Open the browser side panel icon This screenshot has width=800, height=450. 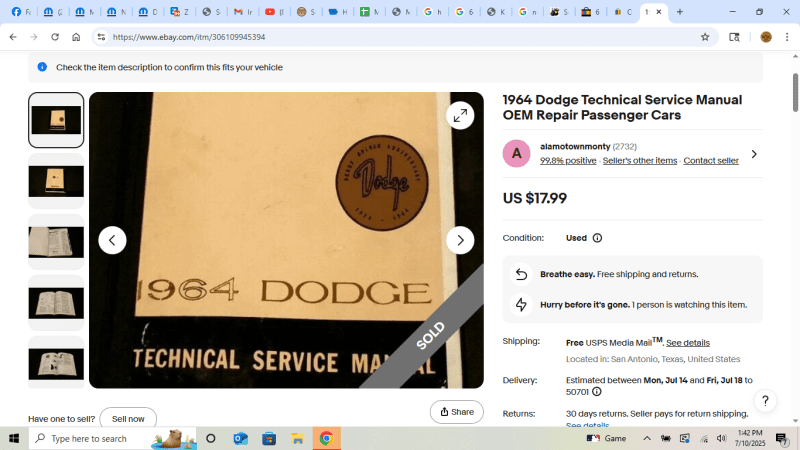734,37
